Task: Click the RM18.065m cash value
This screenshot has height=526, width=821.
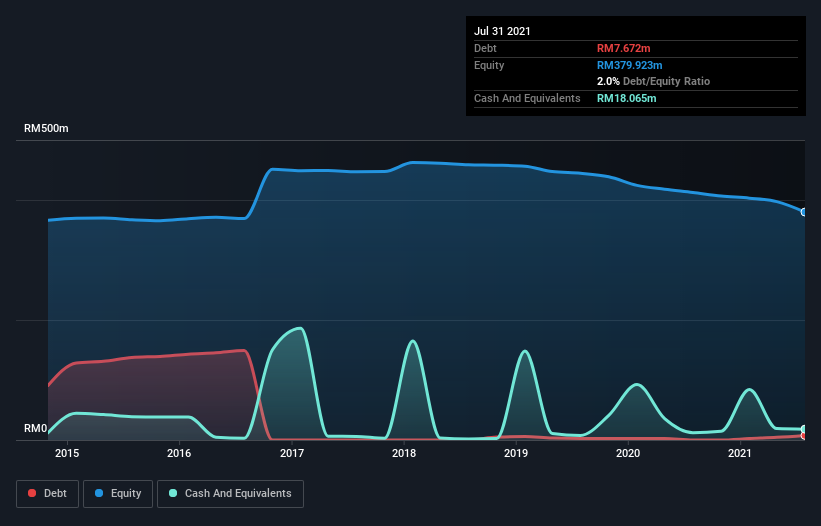Action: (626, 98)
